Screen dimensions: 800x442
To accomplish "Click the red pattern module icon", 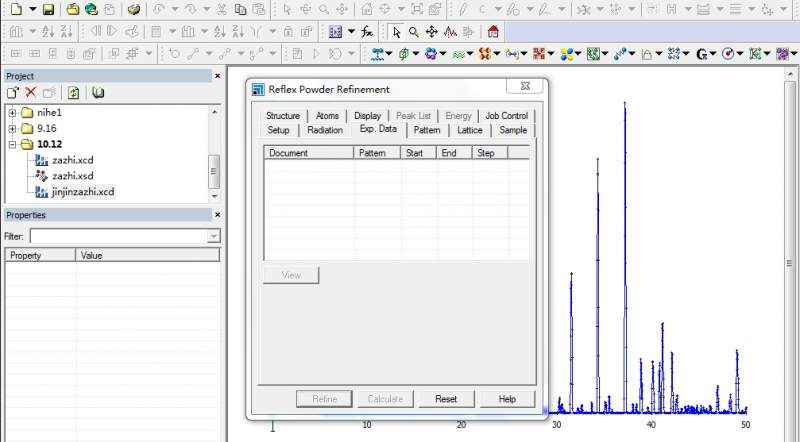I will click(539, 54).
